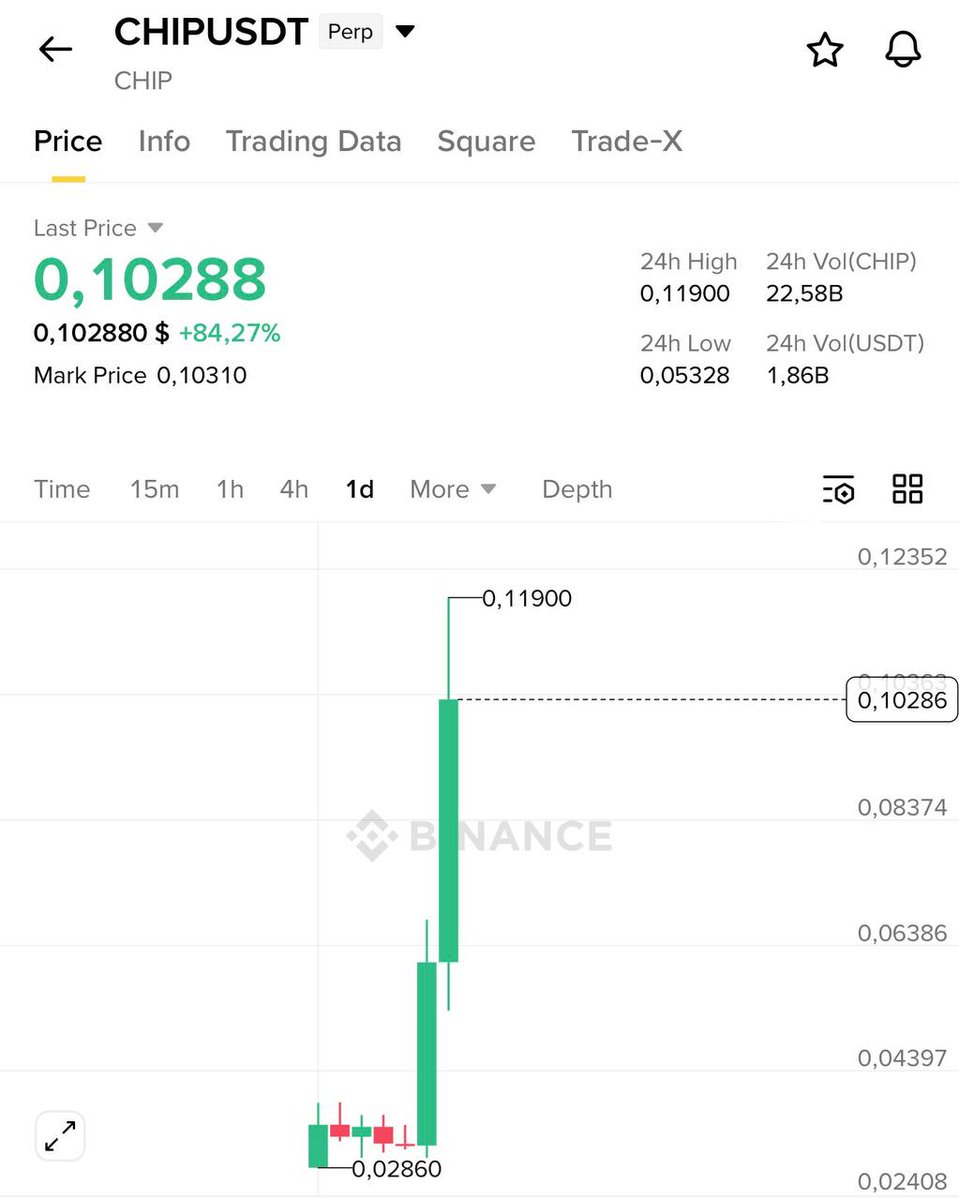Expand chart to fullscreen

pos(61,1136)
